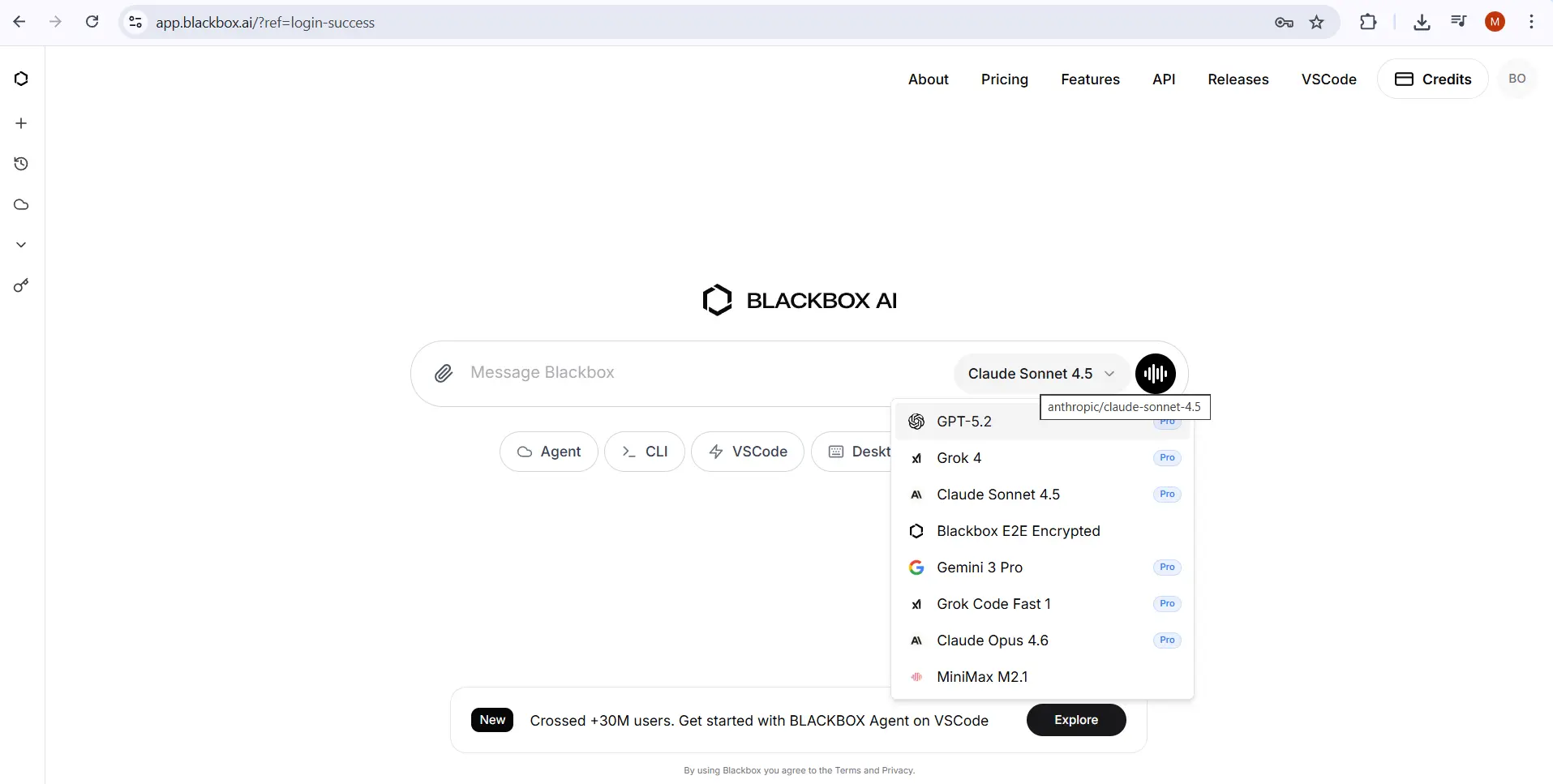The image size is (1553, 784).
Task: Choose Claude Opus 4.6 model
Action: pos(1042,640)
